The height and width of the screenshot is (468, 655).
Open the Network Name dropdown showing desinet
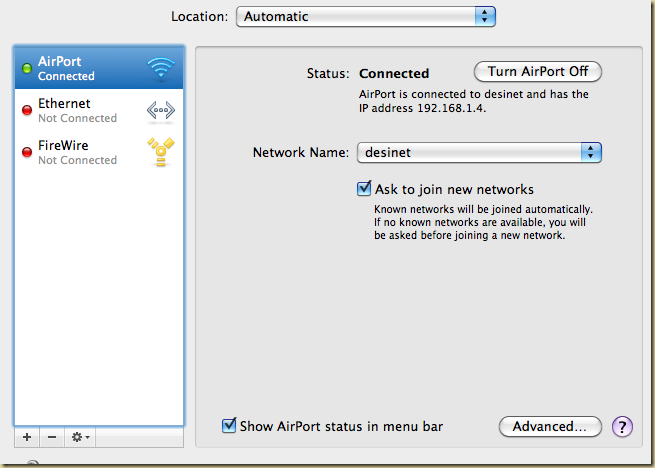pyautogui.click(x=479, y=153)
